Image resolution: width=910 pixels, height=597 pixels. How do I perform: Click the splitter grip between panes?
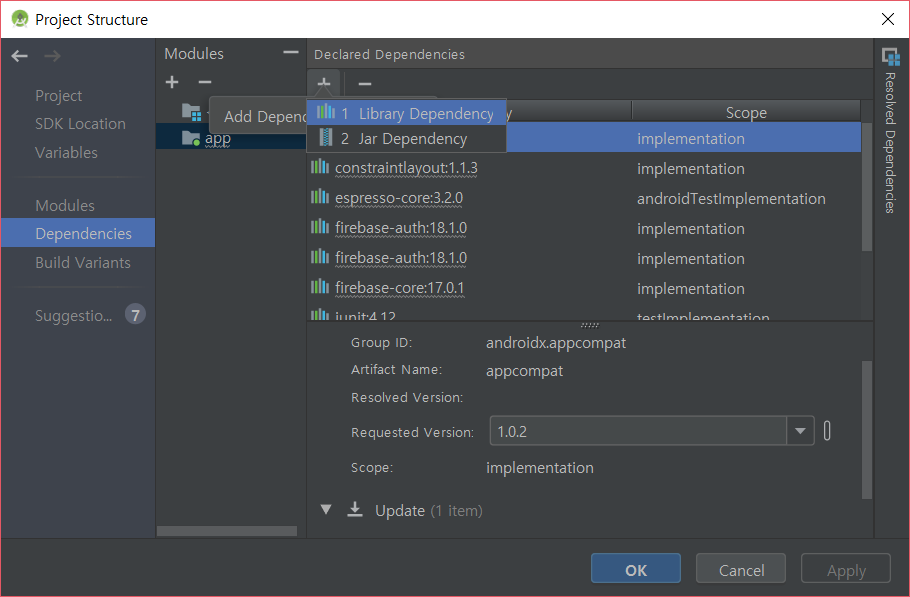(590, 325)
